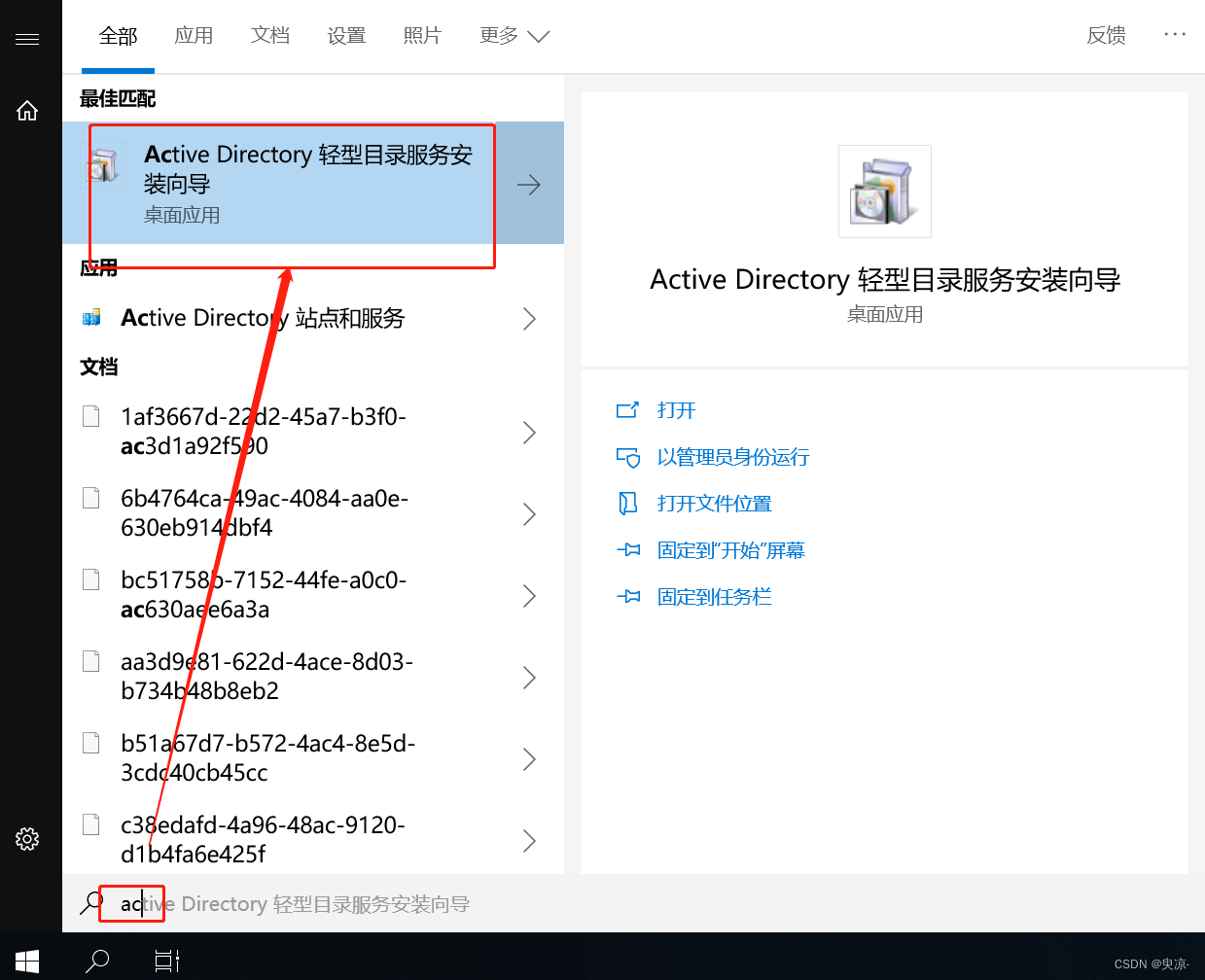The width and height of the screenshot is (1205, 980).
Task: Click the folder icon beside 打开文件位置
Action: [x=628, y=504]
